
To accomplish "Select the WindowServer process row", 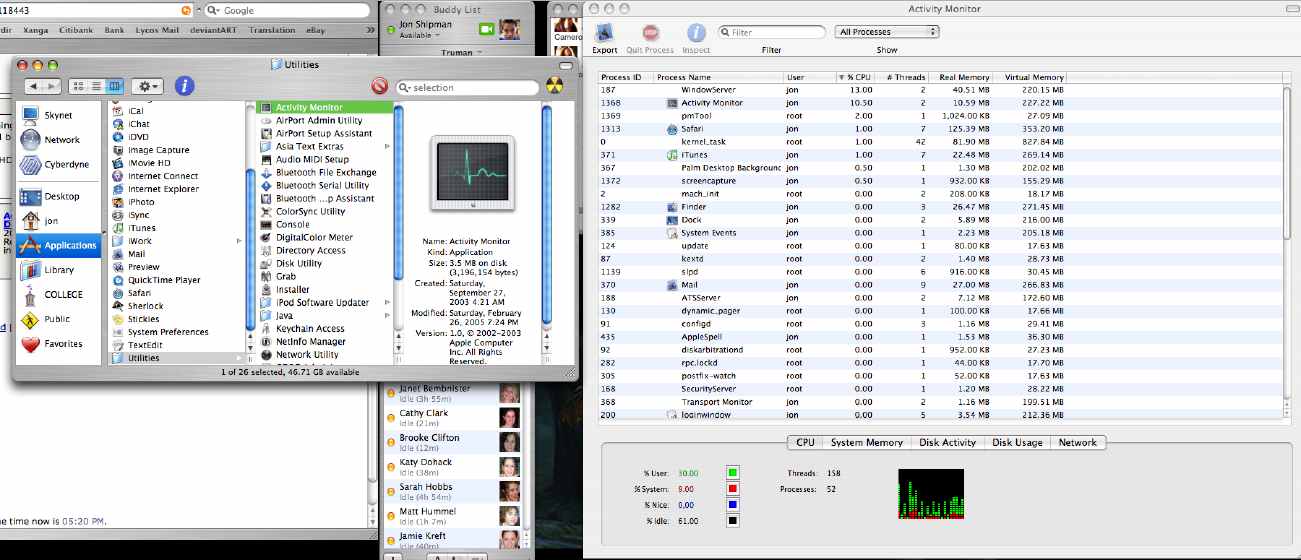I will 940,90.
